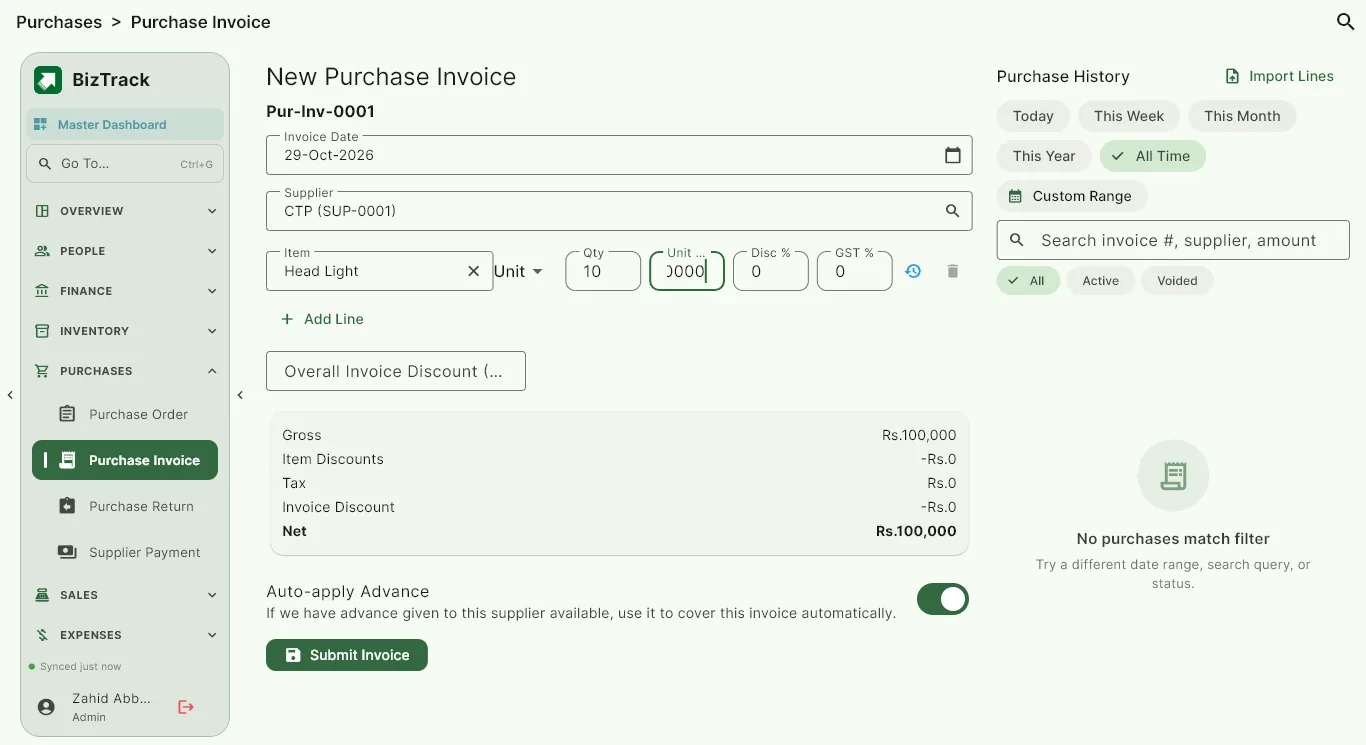Expand the Inventory section
Viewport: 1366px width, 745px height.
(x=125, y=331)
